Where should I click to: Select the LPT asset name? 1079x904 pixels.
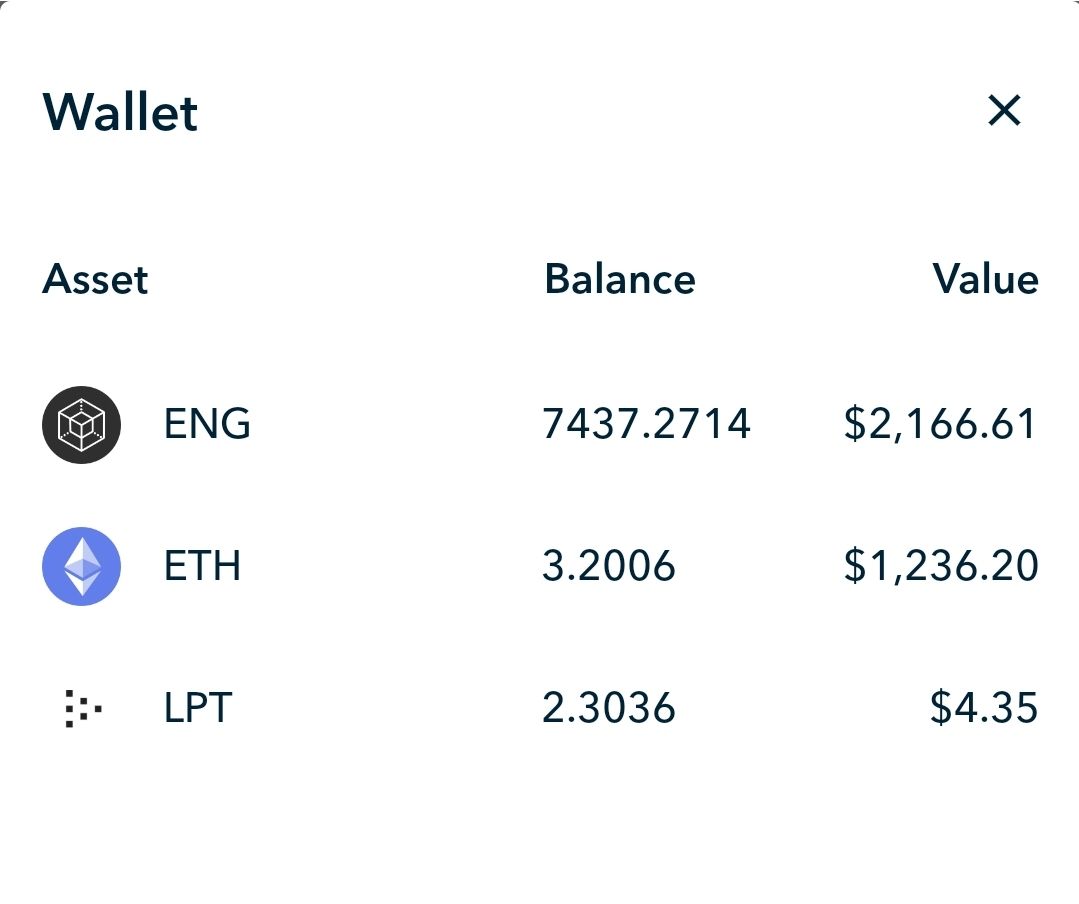pos(197,708)
